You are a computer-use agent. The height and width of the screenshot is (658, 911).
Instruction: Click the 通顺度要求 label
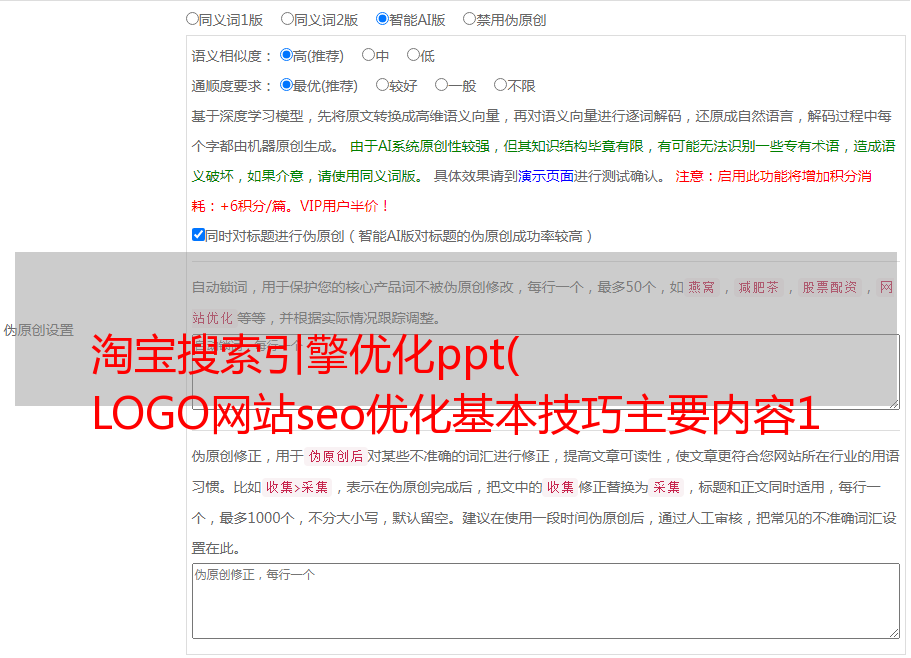tap(231, 86)
